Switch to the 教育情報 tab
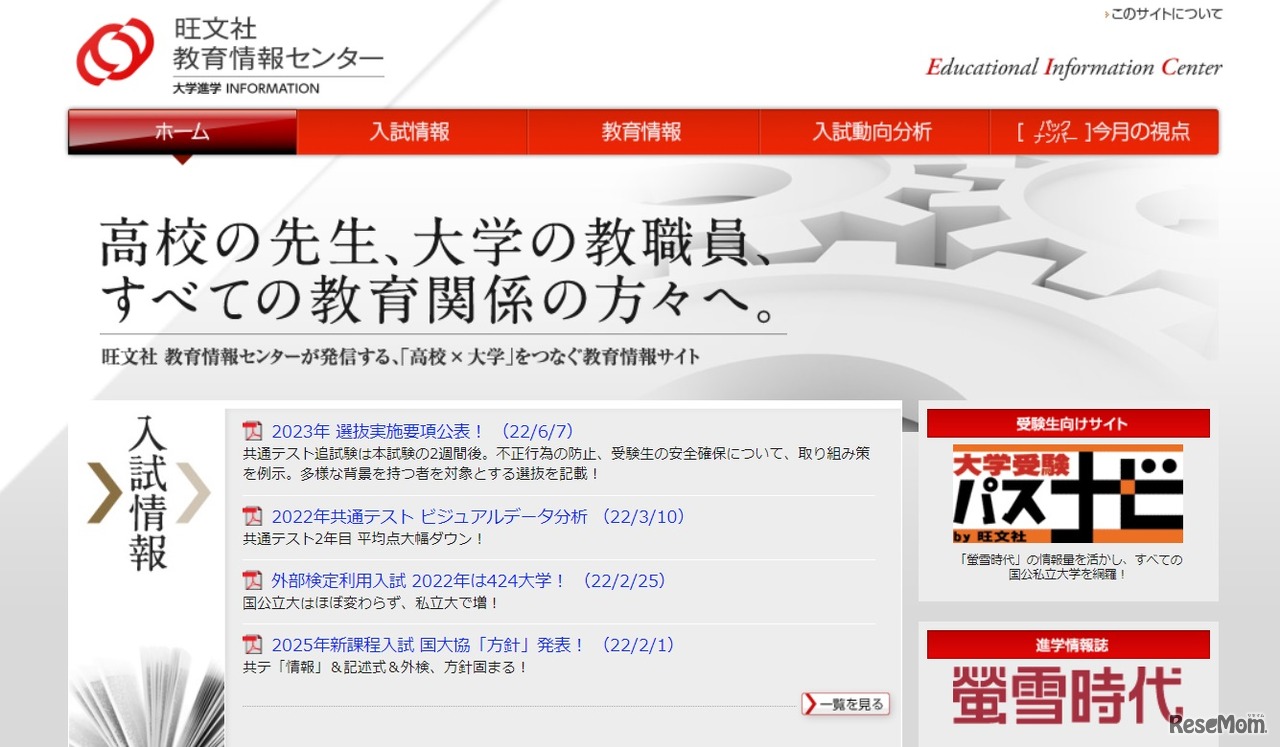 pos(642,131)
